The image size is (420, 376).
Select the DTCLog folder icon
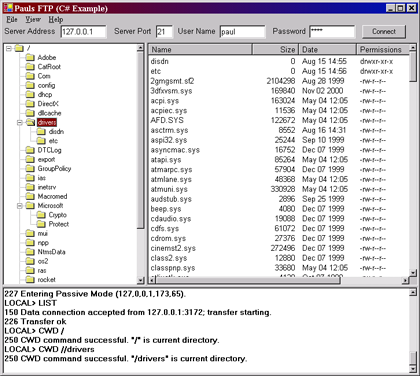tap(30, 150)
